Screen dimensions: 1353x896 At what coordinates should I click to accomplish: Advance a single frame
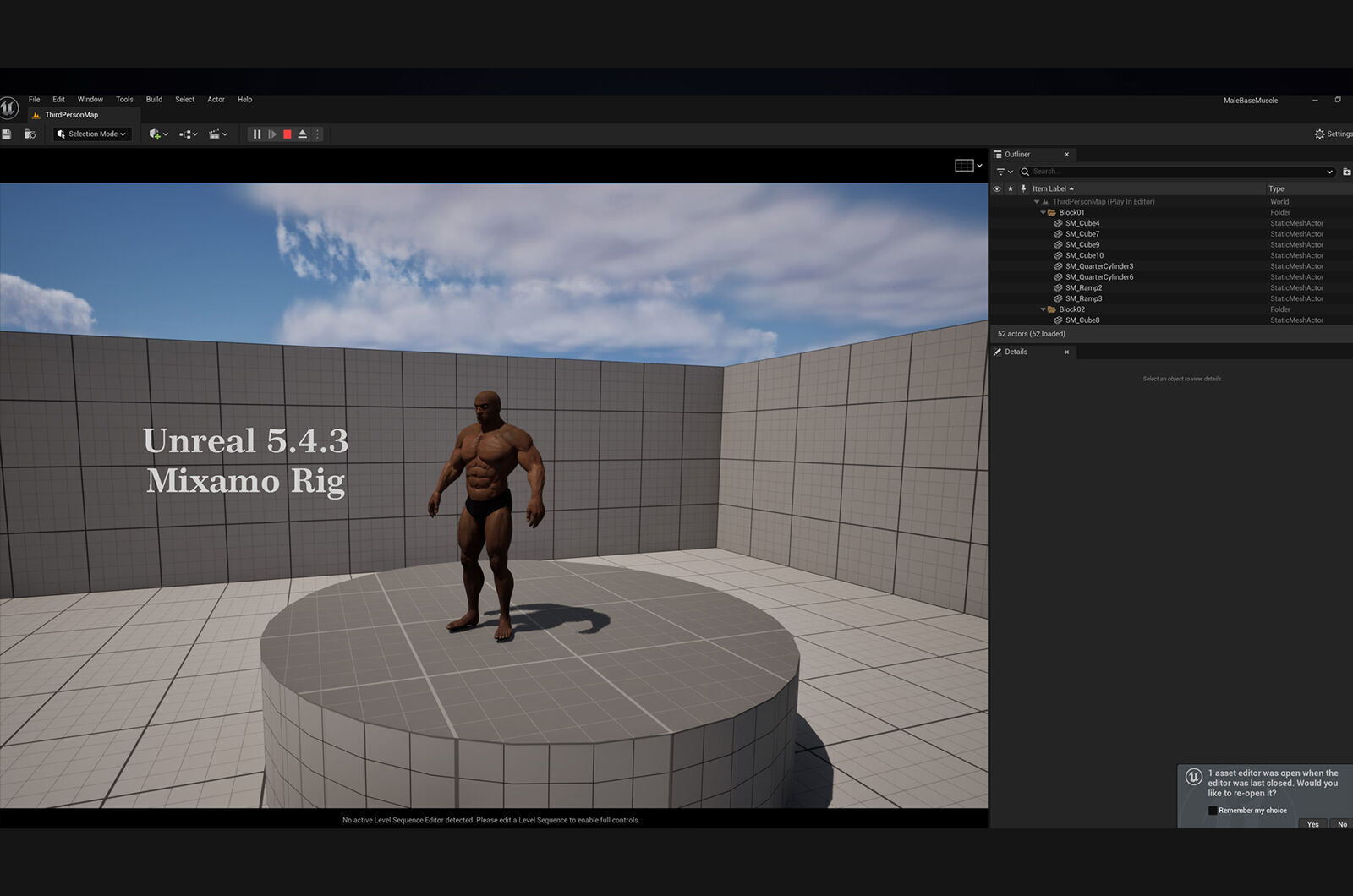tap(272, 134)
